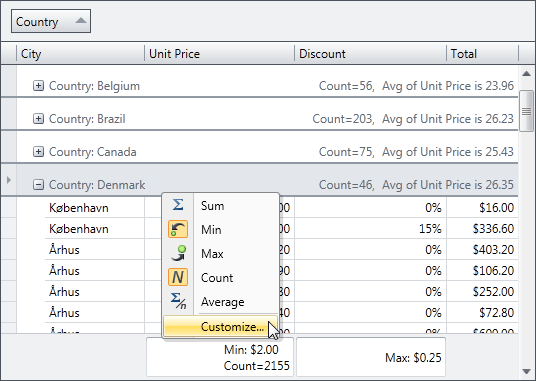536x381 pixels.
Task: Expand the Brazil country group
Action: [38, 119]
